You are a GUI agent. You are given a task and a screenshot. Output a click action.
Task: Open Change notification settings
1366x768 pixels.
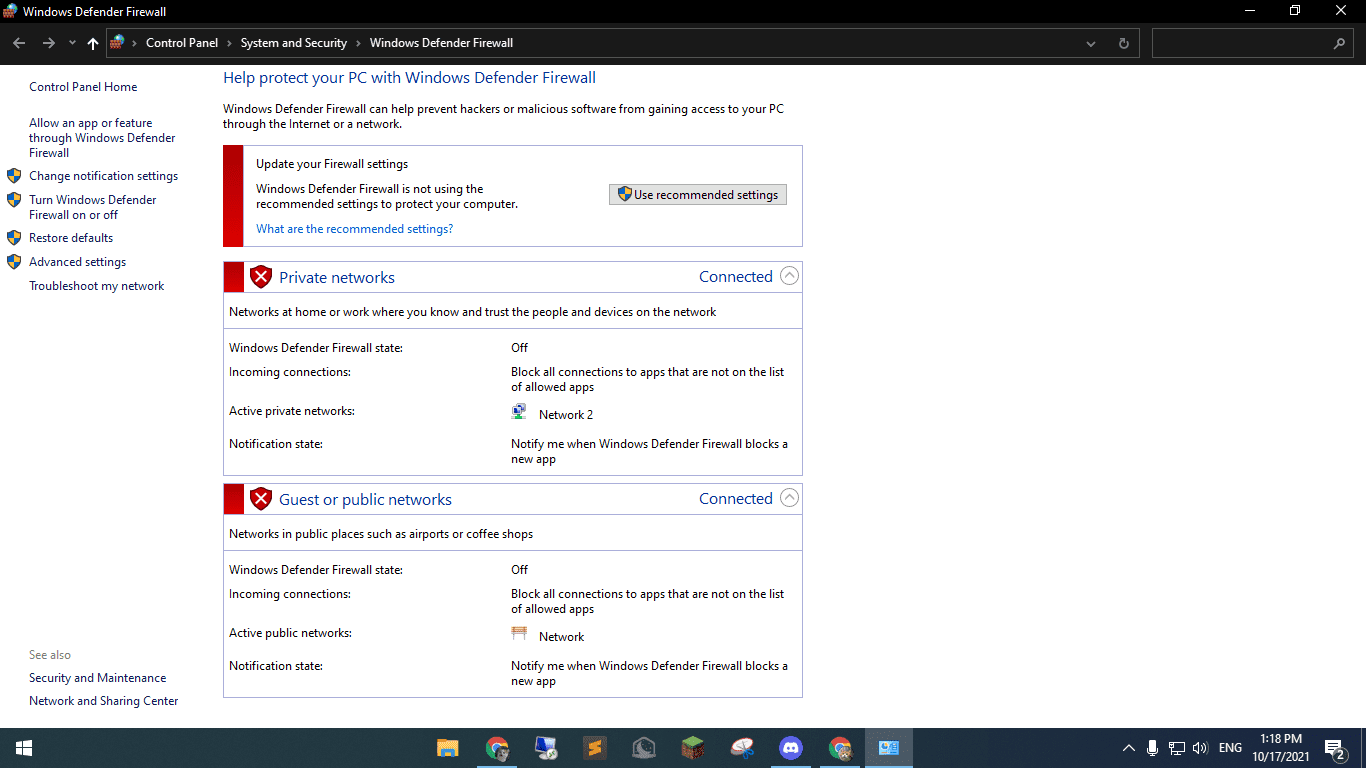tap(104, 176)
